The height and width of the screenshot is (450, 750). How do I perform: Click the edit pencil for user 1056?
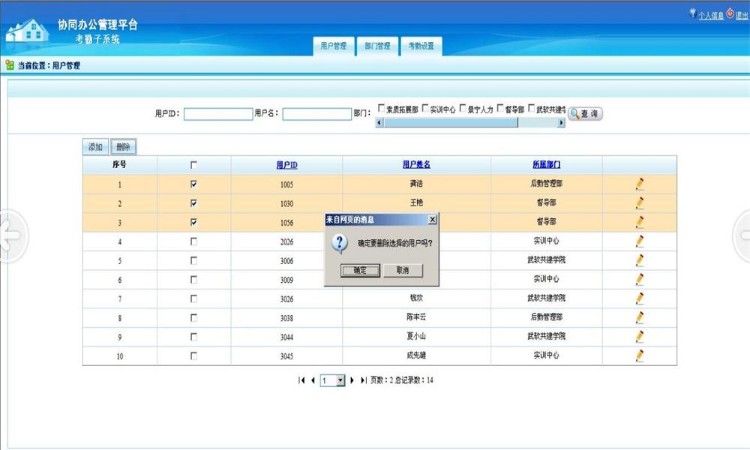click(x=640, y=222)
